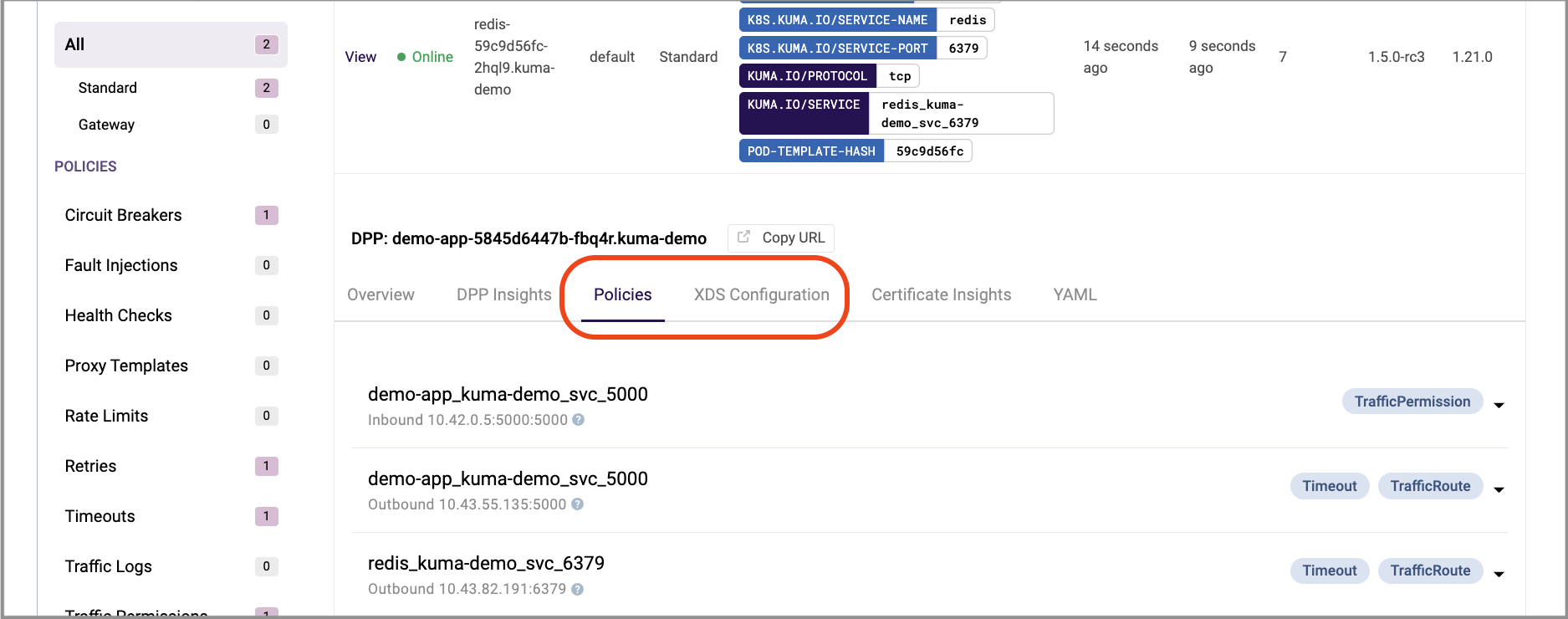Screen dimensions: 1568x619
Task: Click help icon next to Outbound 10.43.82.191:6379
Action: (x=577, y=589)
